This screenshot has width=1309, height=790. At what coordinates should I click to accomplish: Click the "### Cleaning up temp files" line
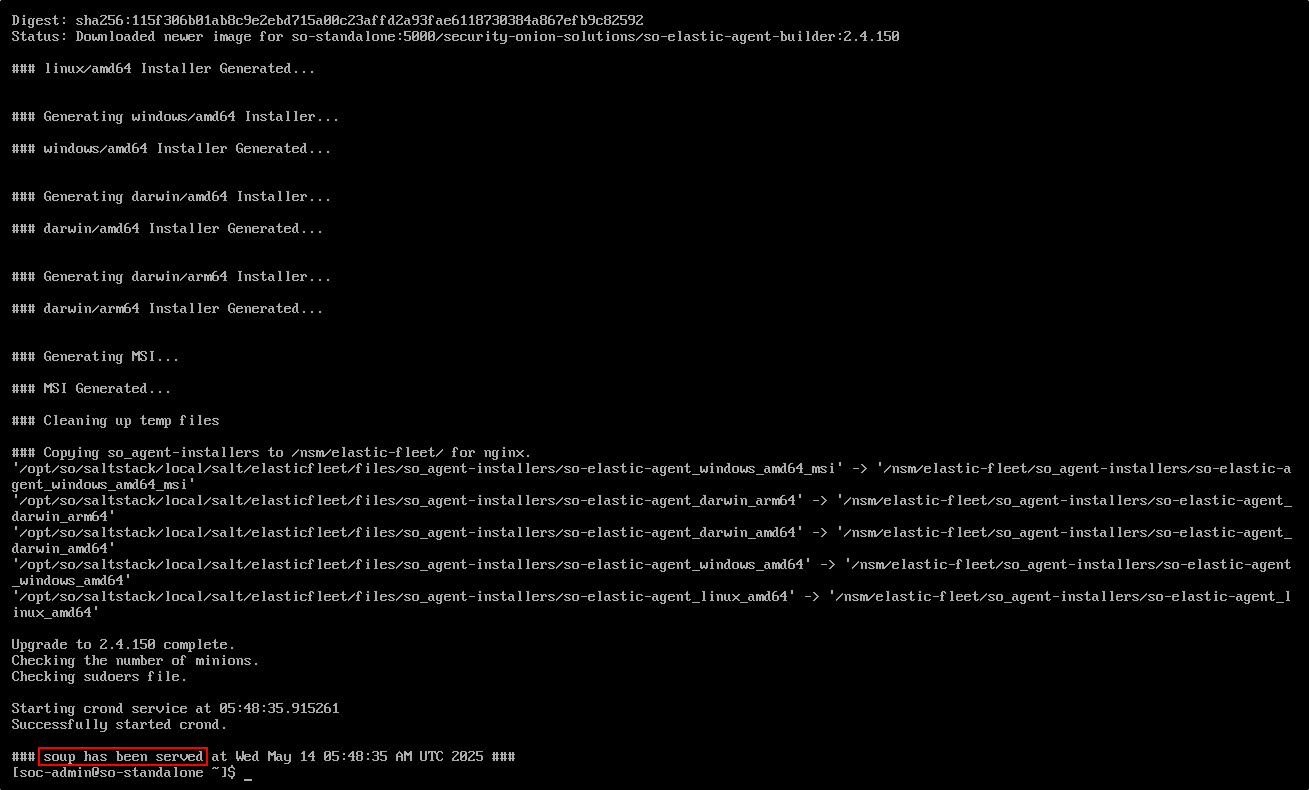point(115,421)
